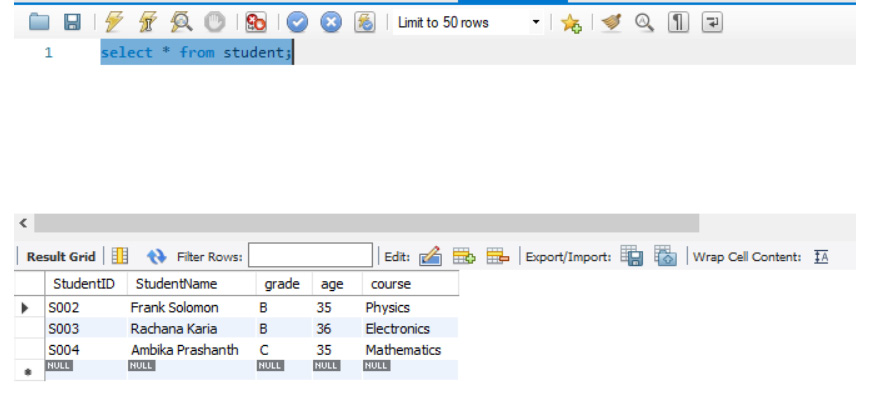Save snippet with star icon

pyautogui.click(x=571, y=23)
